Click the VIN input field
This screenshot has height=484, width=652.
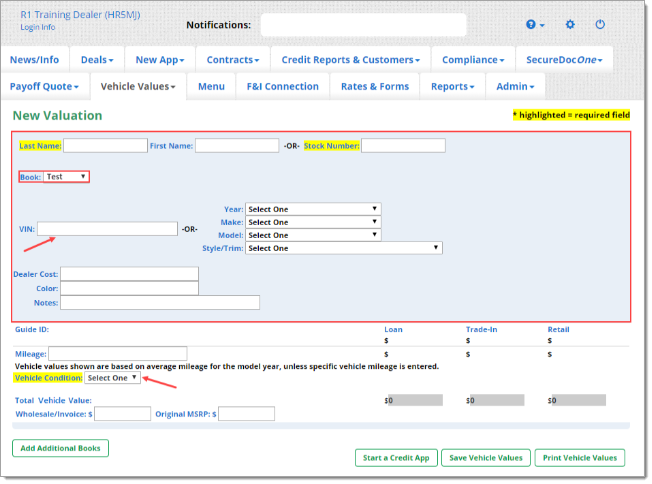tap(107, 229)
